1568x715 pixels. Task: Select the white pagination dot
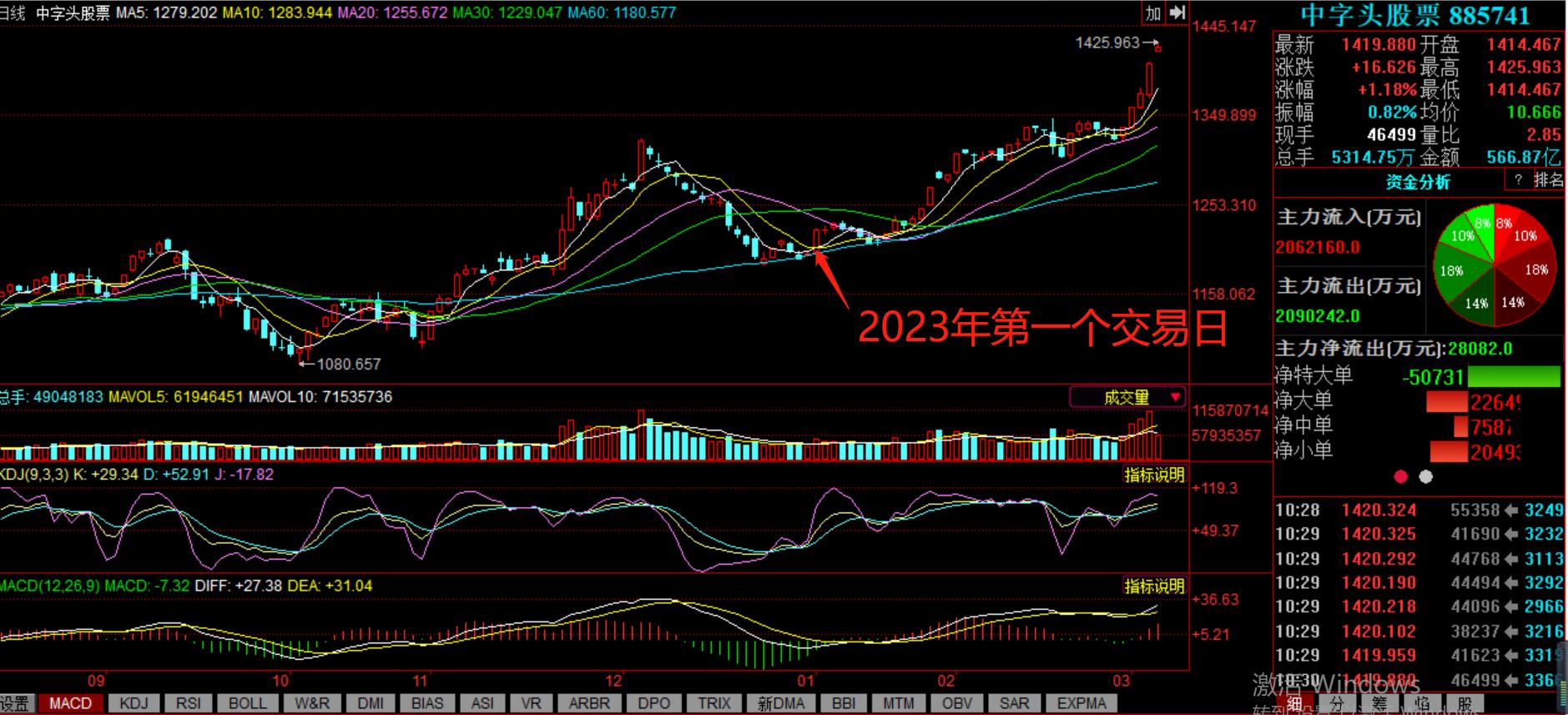click(1426, 476)
